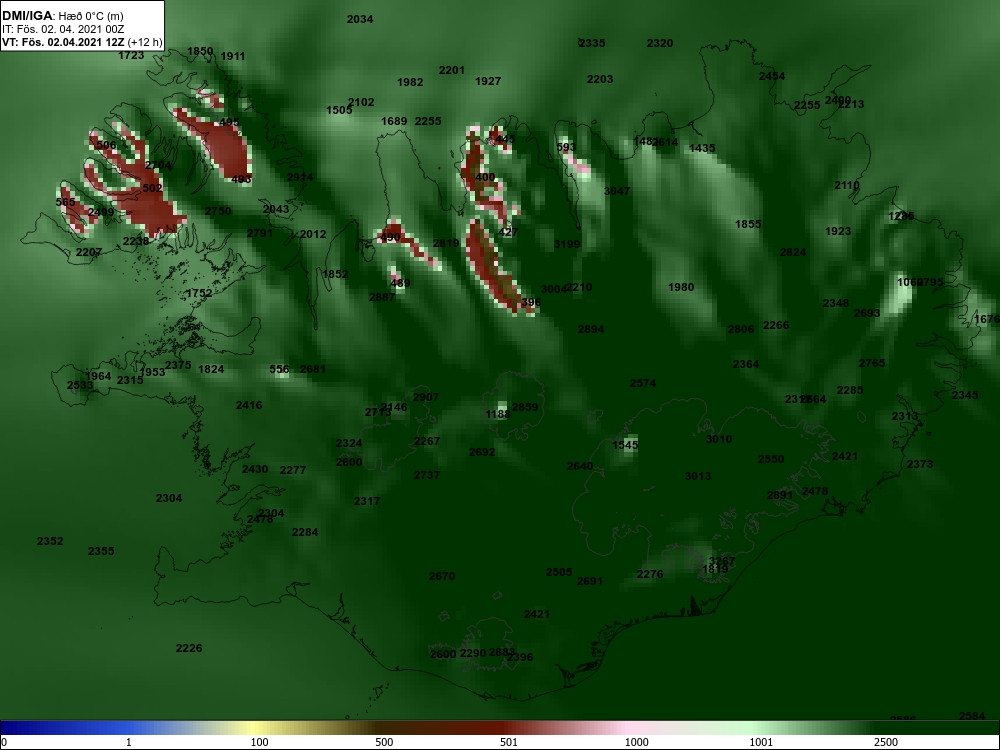Select the map value 2201
The width and height of the screenshot is (1000, 750).
click(452, 70)
